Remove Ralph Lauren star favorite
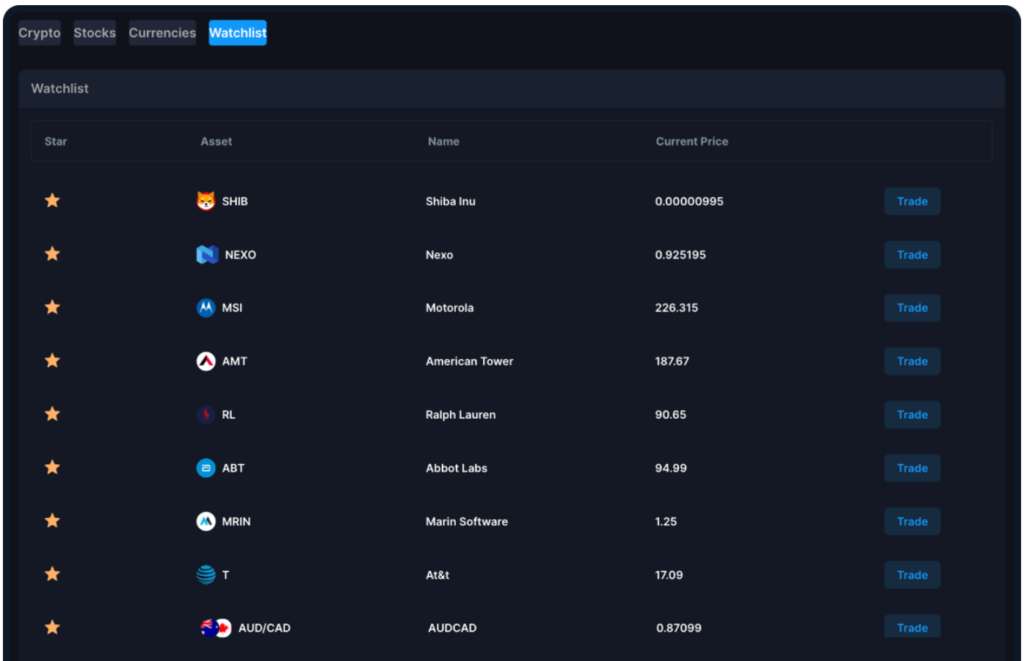Viewport: 1024px width, 661px height. click(x=52, y=414)
